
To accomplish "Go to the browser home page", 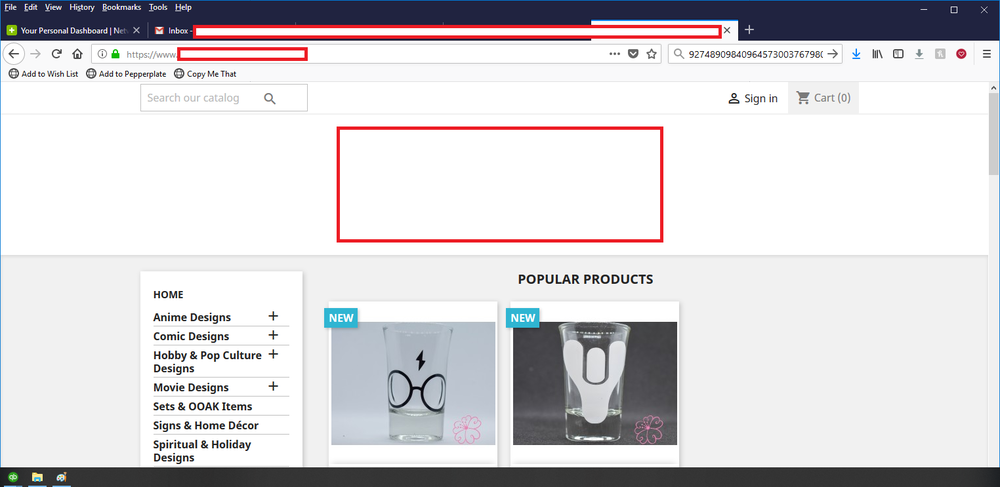I will 77,54.
